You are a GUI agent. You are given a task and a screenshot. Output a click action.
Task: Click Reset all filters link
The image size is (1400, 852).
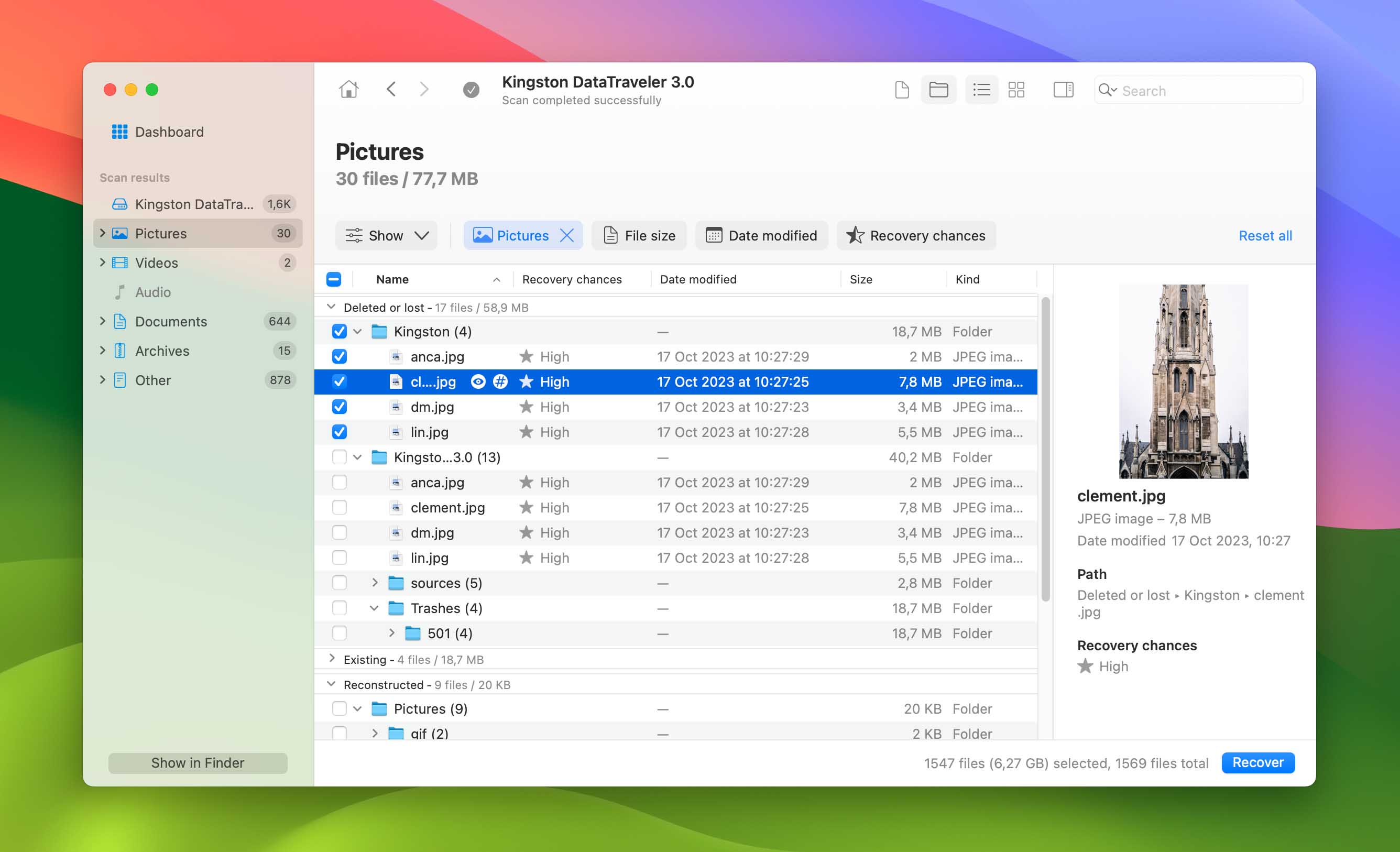[1265, 235]
